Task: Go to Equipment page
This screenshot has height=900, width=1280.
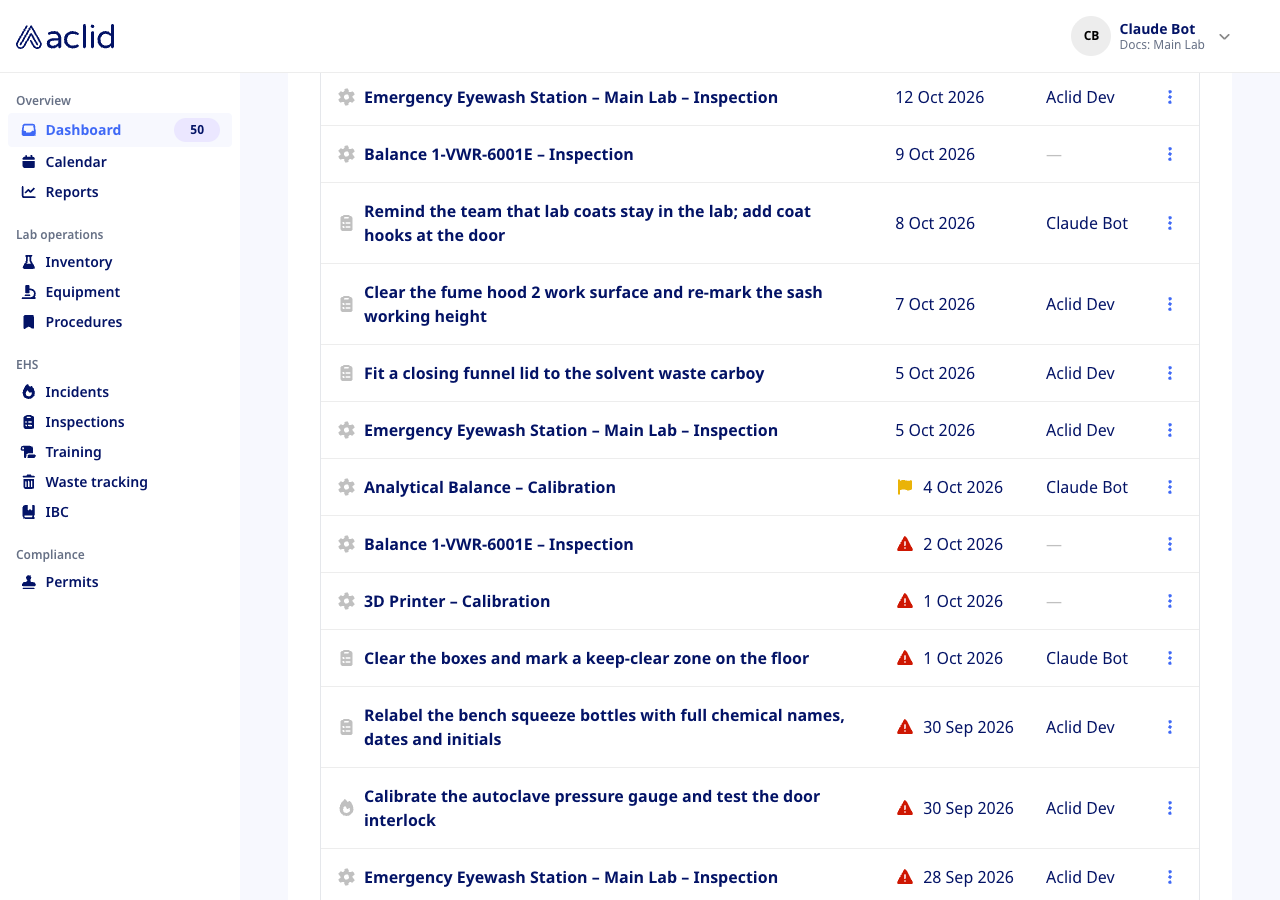Action: tap(83, 292)
